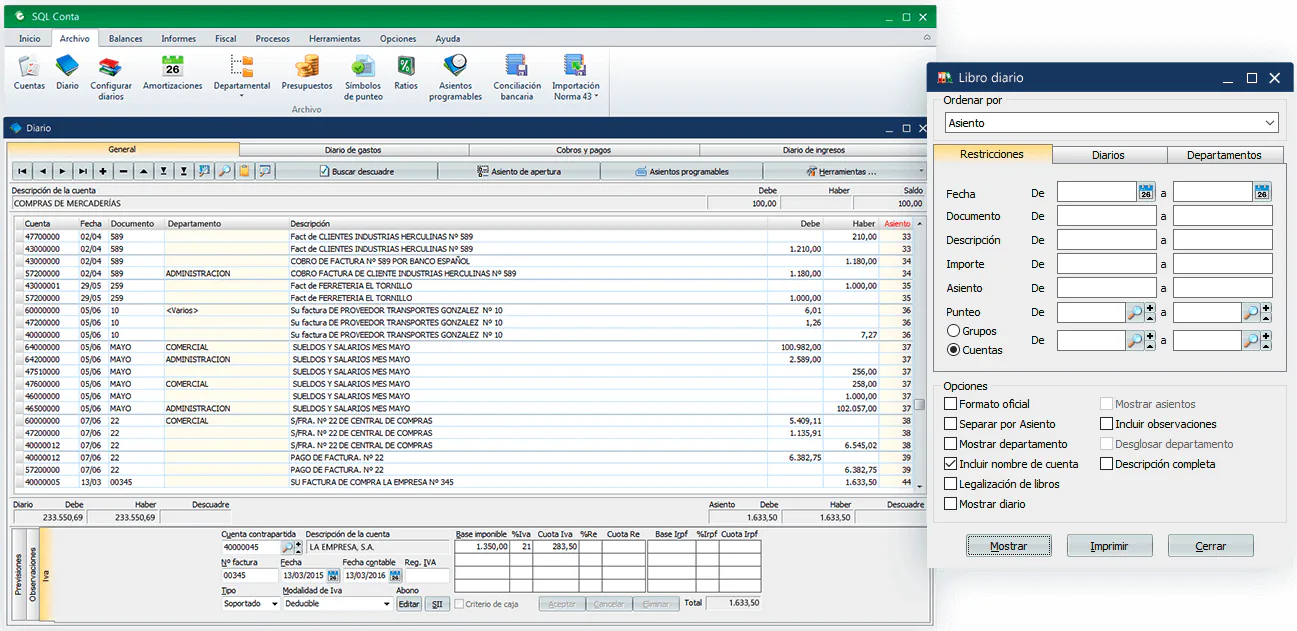Go to next record in Diario toolbar
Screen dimensions: 1297x631
pyautogui.click(x=62, y=171)
